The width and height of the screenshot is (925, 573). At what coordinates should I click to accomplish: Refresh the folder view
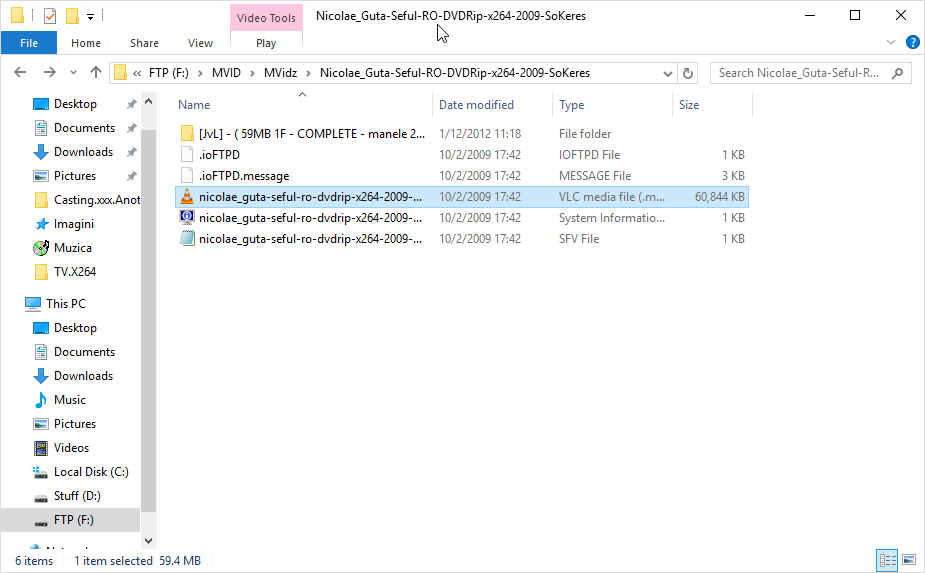click(x=687, y=73)
